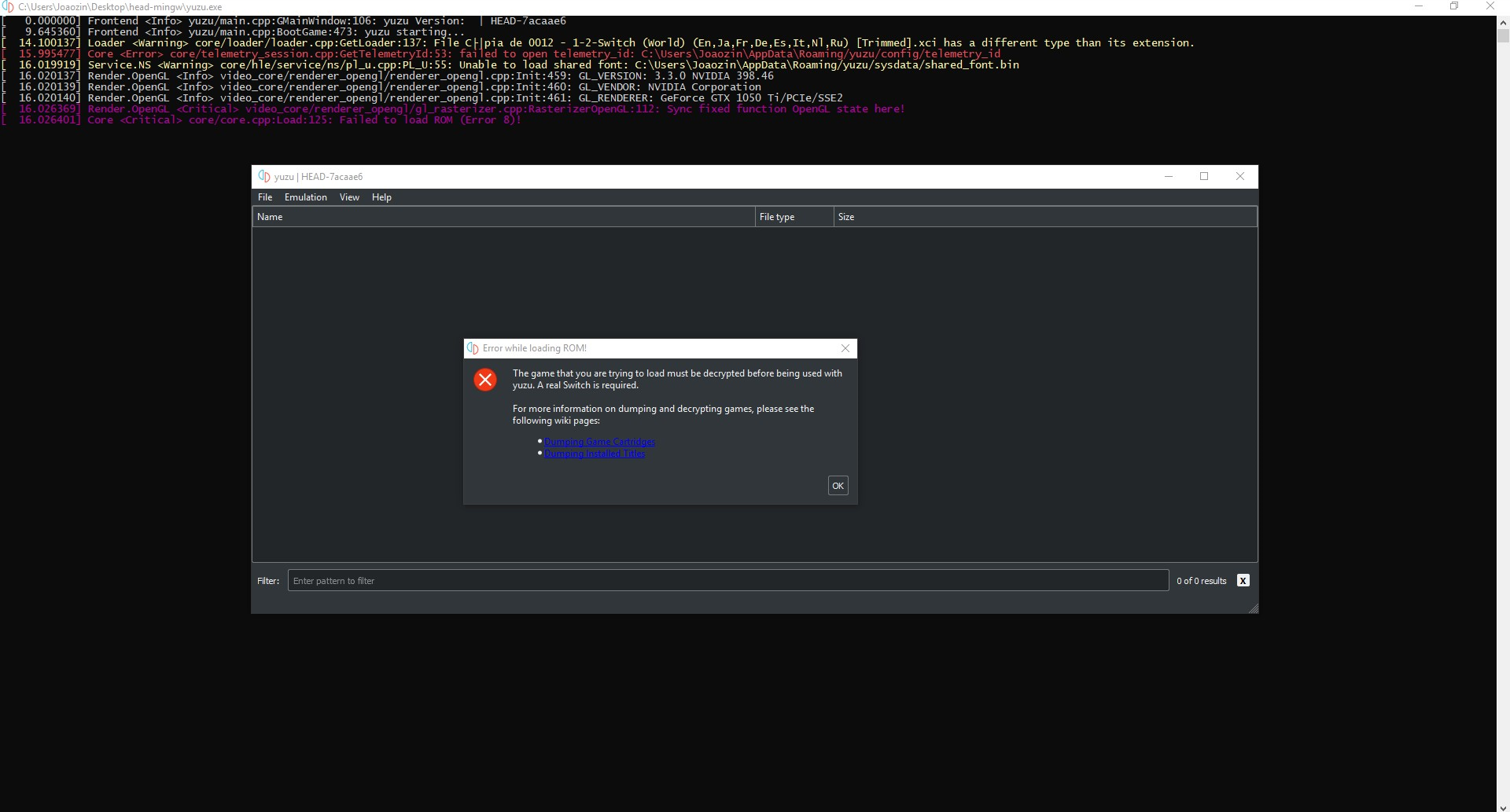Screen dimensions: 1510x812
Task: Click the yuzu icon in the console window title bar
Action: tap(8, 6)
